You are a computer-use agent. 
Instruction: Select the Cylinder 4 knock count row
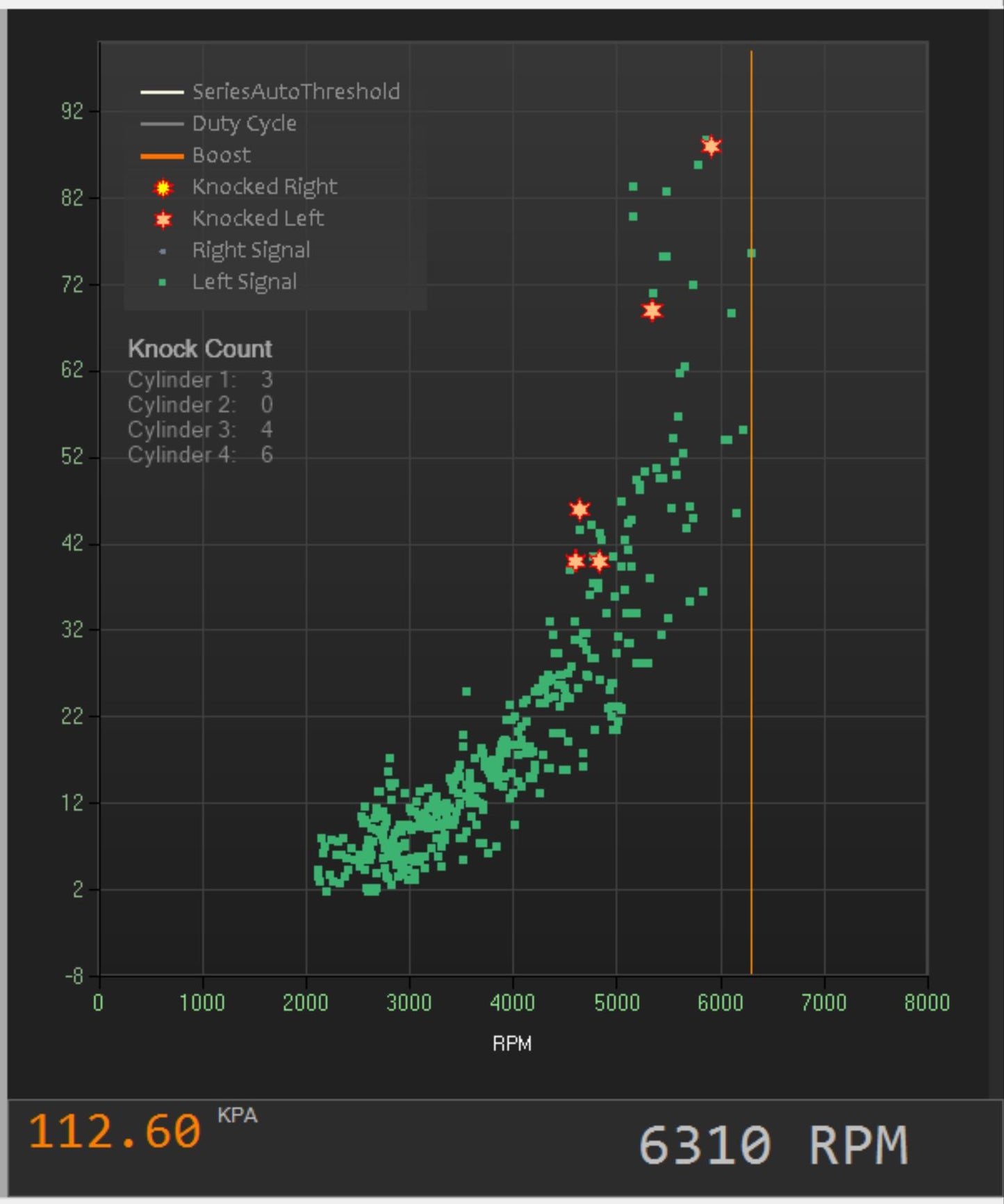point(200,455)
